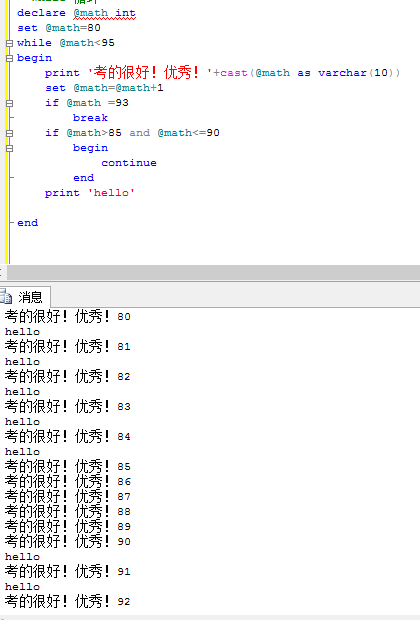This screenshot has height=620, width=420.
Task: Collapse the if @math>85 and block
Action: coord(9,133)
